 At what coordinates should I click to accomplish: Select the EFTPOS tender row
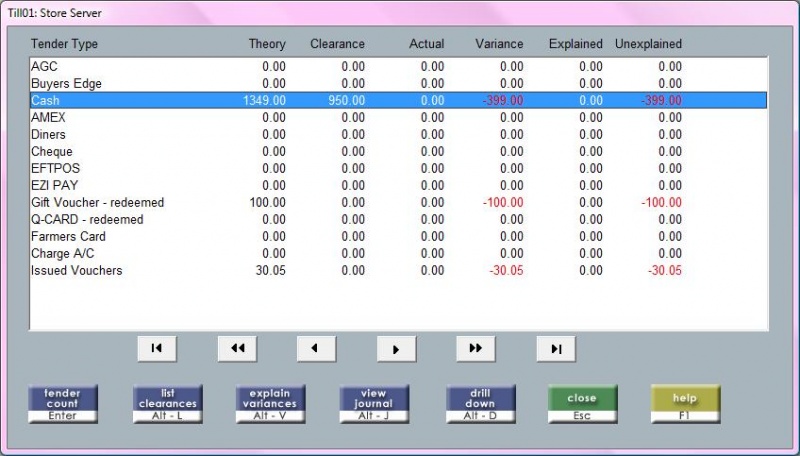click(x=398, y=168)
